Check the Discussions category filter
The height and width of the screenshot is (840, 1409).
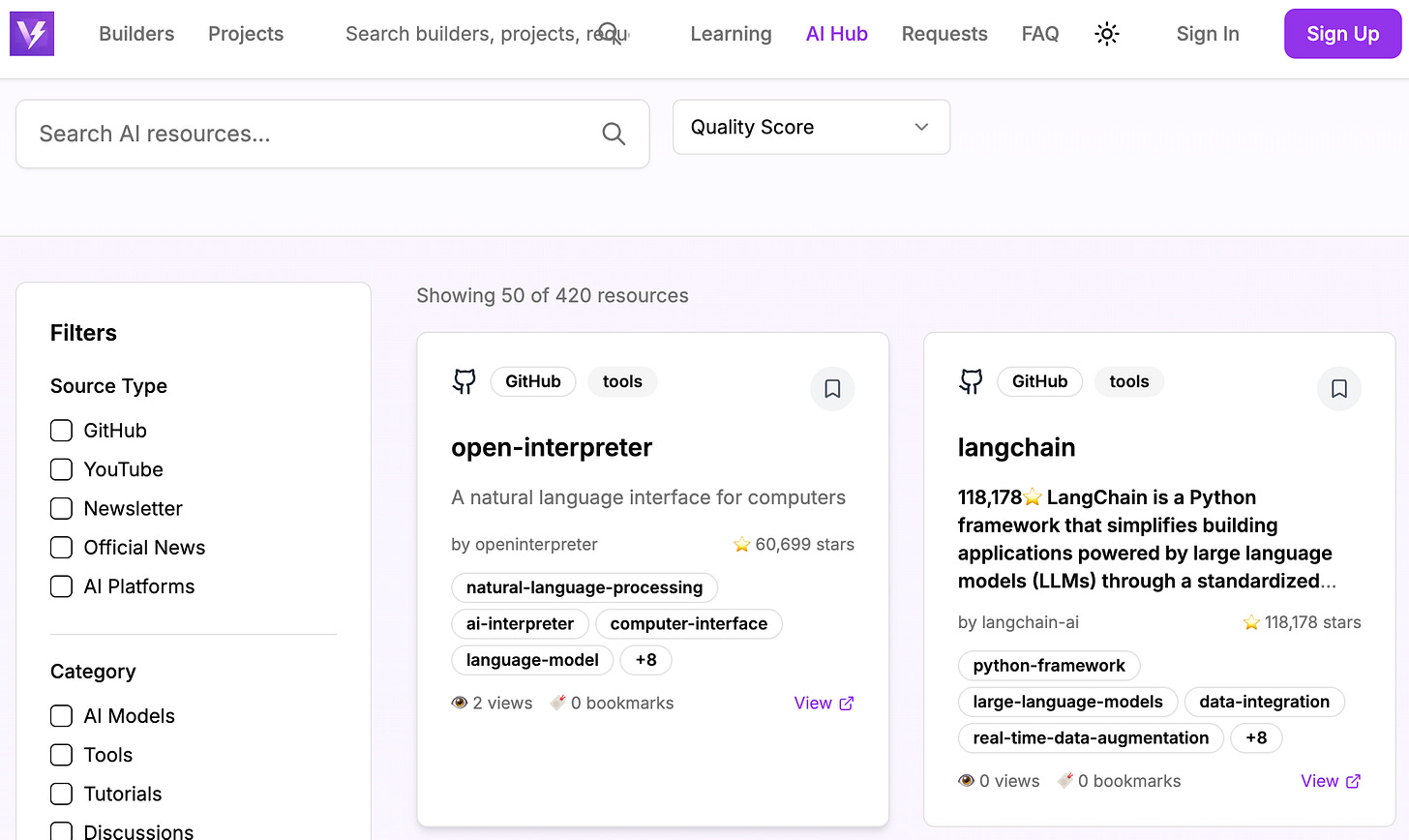click(61, 831)
